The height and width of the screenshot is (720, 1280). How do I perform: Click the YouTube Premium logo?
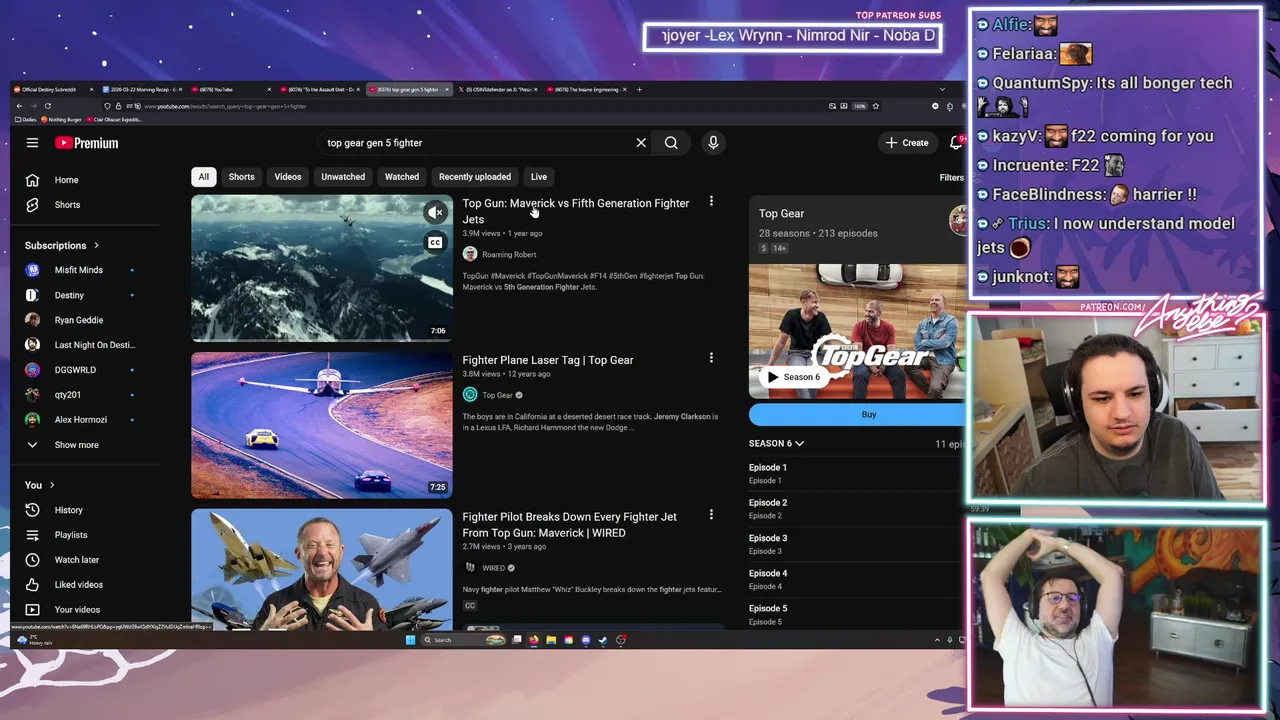pos(87,143)
